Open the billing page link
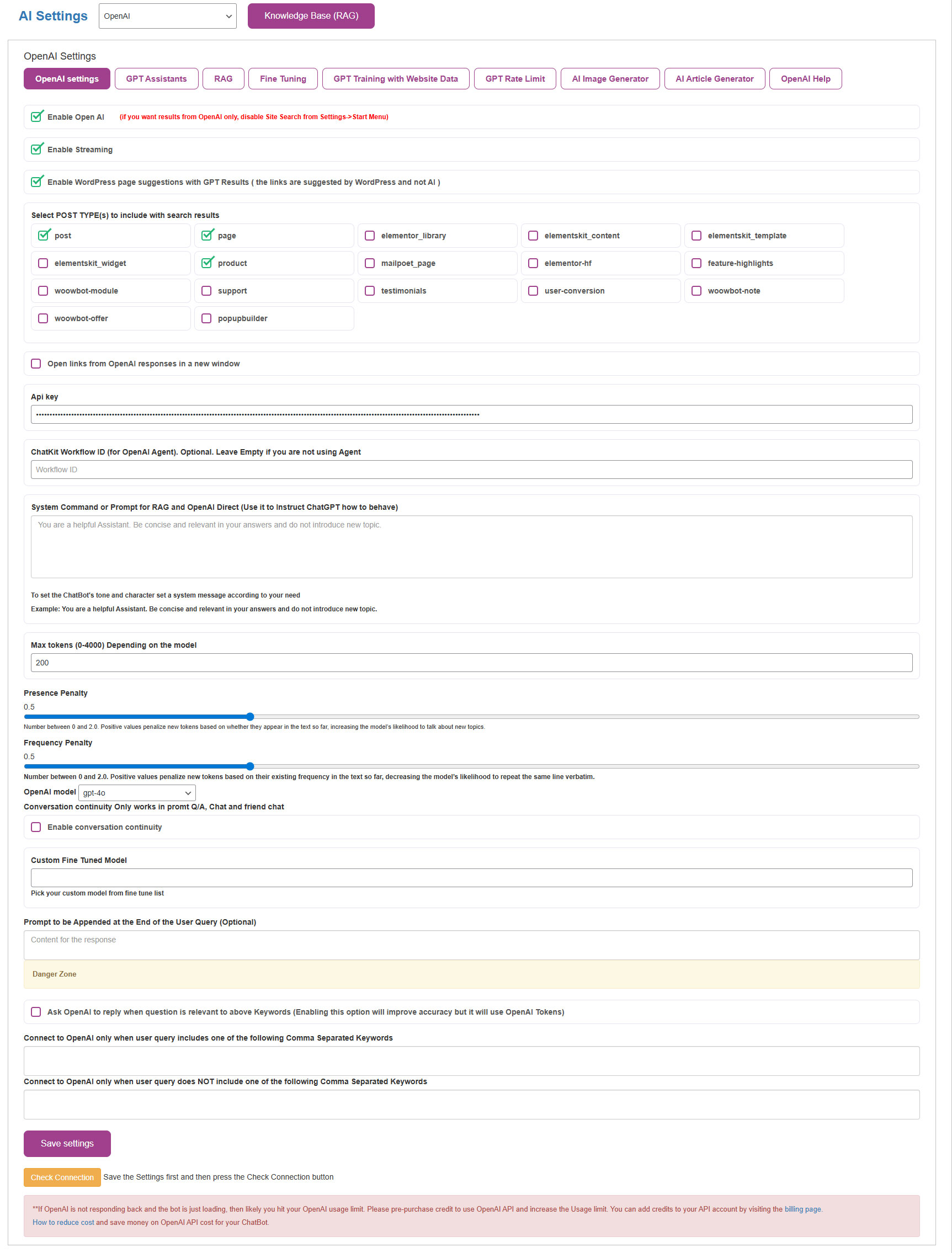The width and height of the screenshot is (952, 1253). pos(802,1209)
